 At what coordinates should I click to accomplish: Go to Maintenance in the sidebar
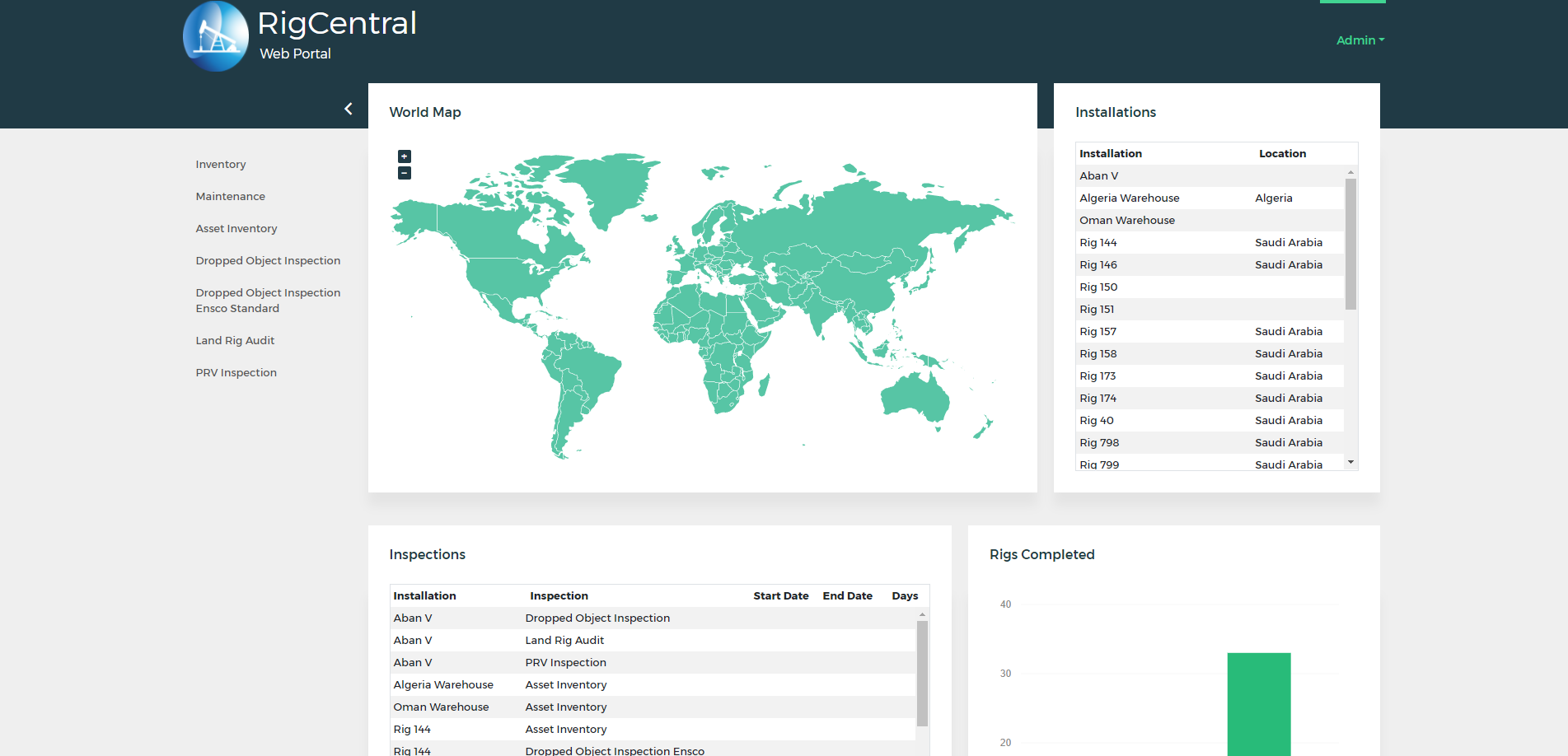[231, 197]
